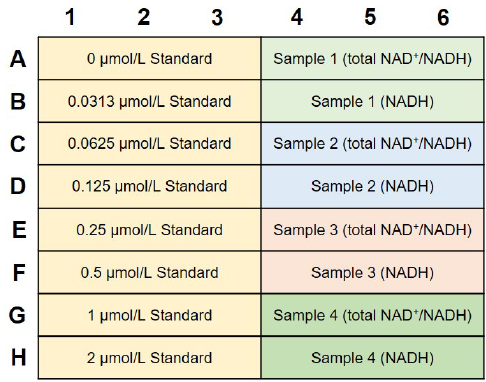Select the Sample 2 (NADH) cell
The height and width of the screenshot is (382, 486).
point(373,186)
